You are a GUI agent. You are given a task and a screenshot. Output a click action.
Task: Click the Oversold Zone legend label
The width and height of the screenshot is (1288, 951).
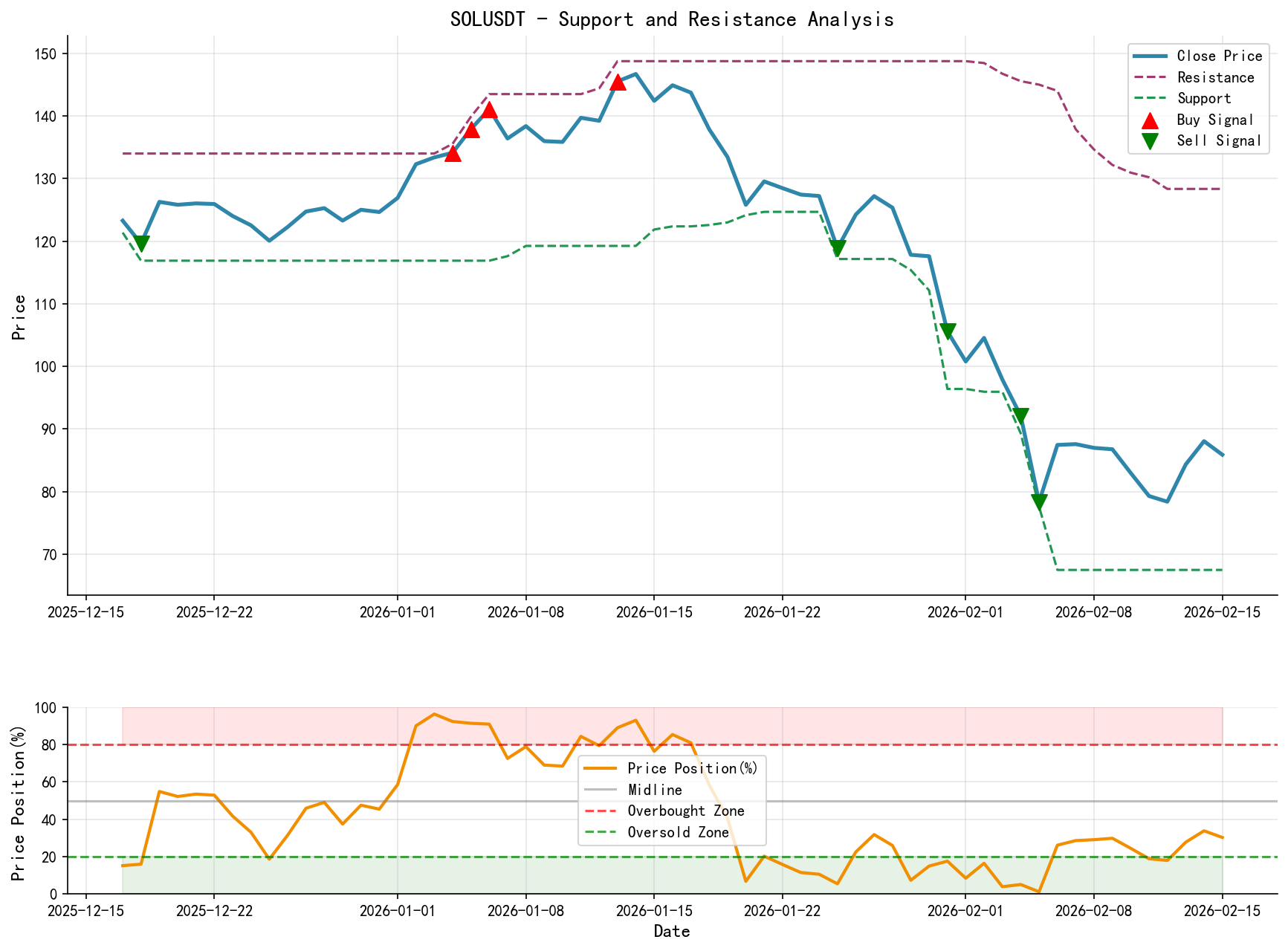click(678, 832)
